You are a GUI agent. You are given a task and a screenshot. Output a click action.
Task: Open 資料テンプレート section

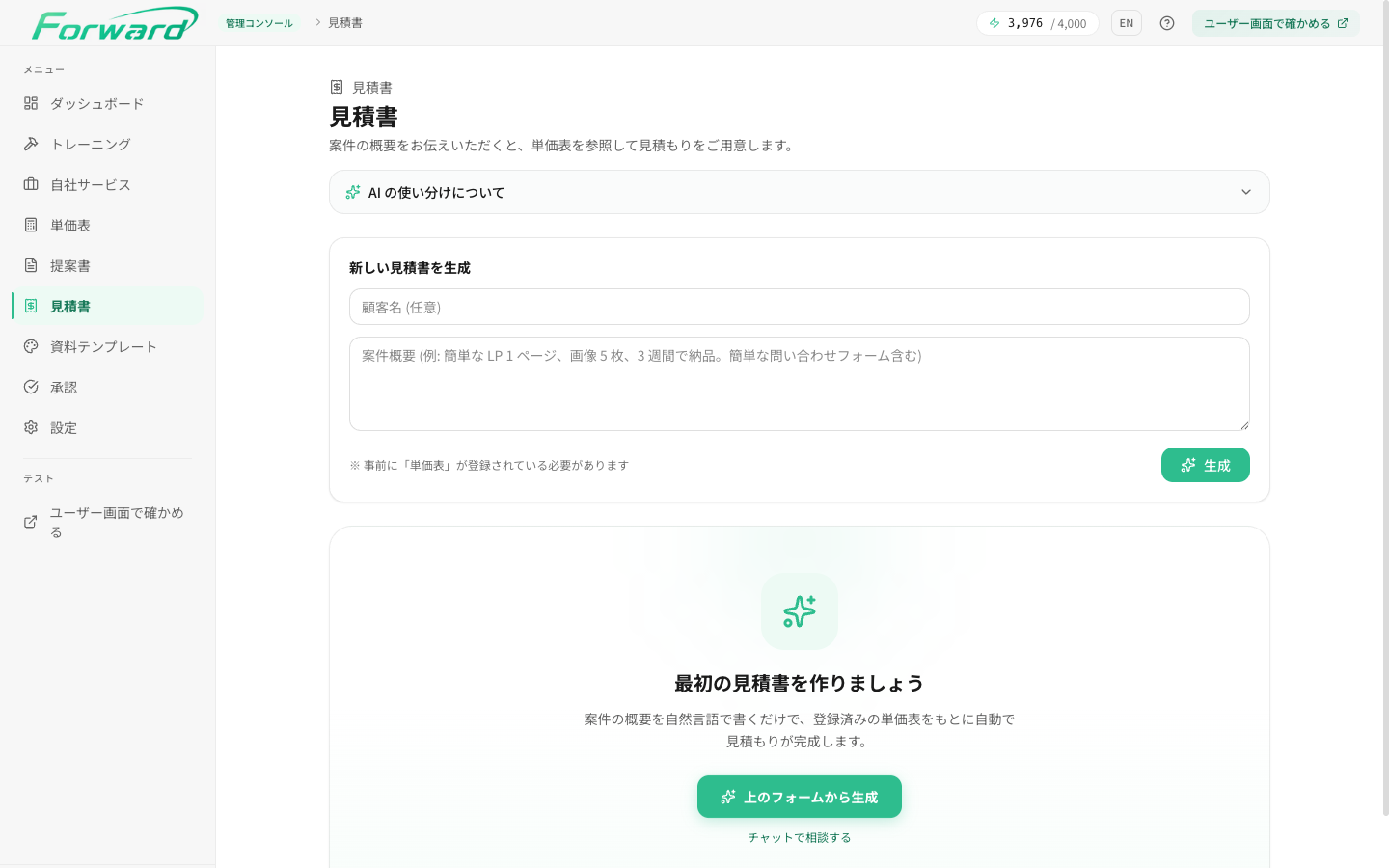pos(108,346)
